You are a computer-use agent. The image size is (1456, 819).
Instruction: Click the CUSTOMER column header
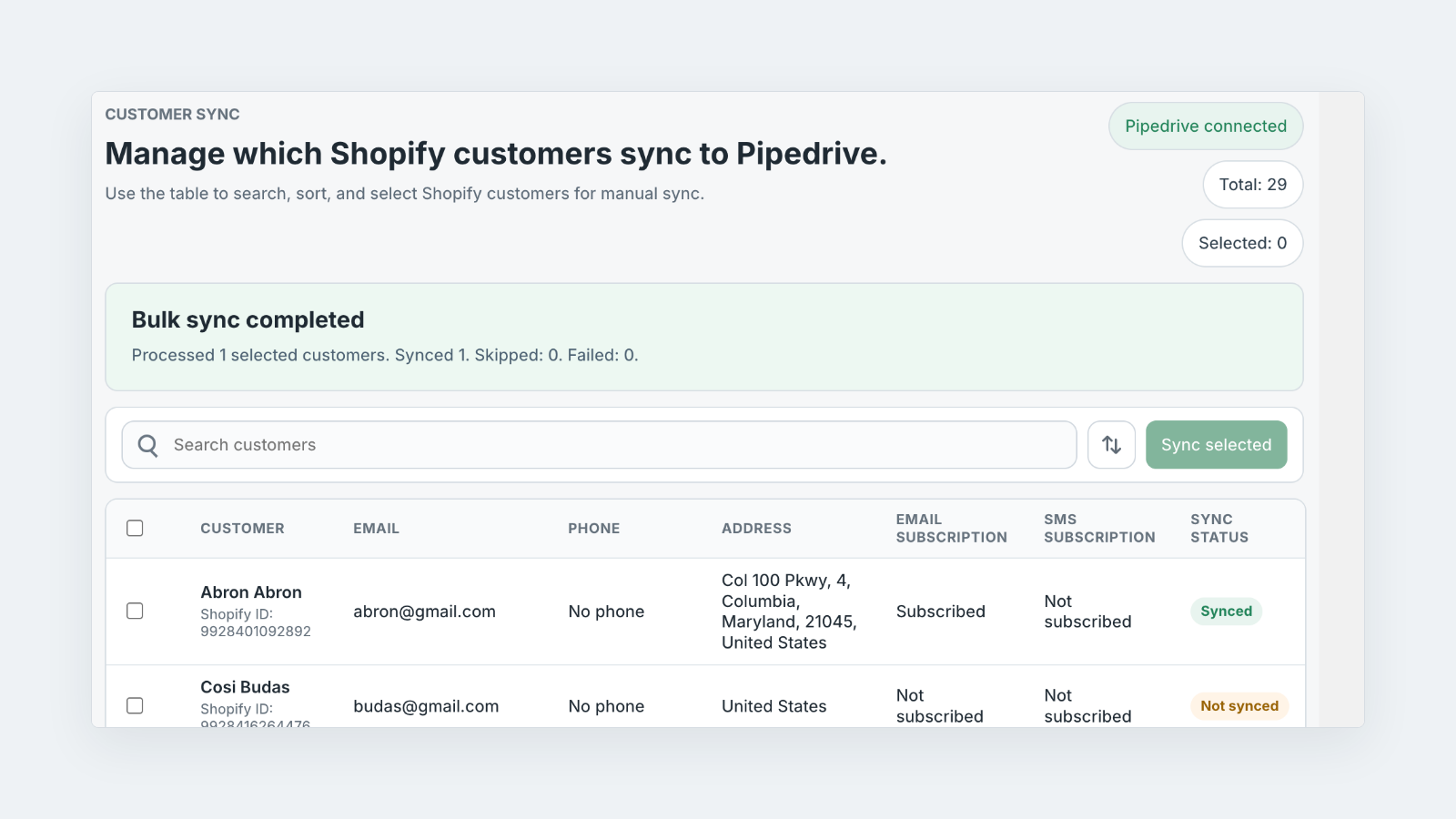coord(242,529)
